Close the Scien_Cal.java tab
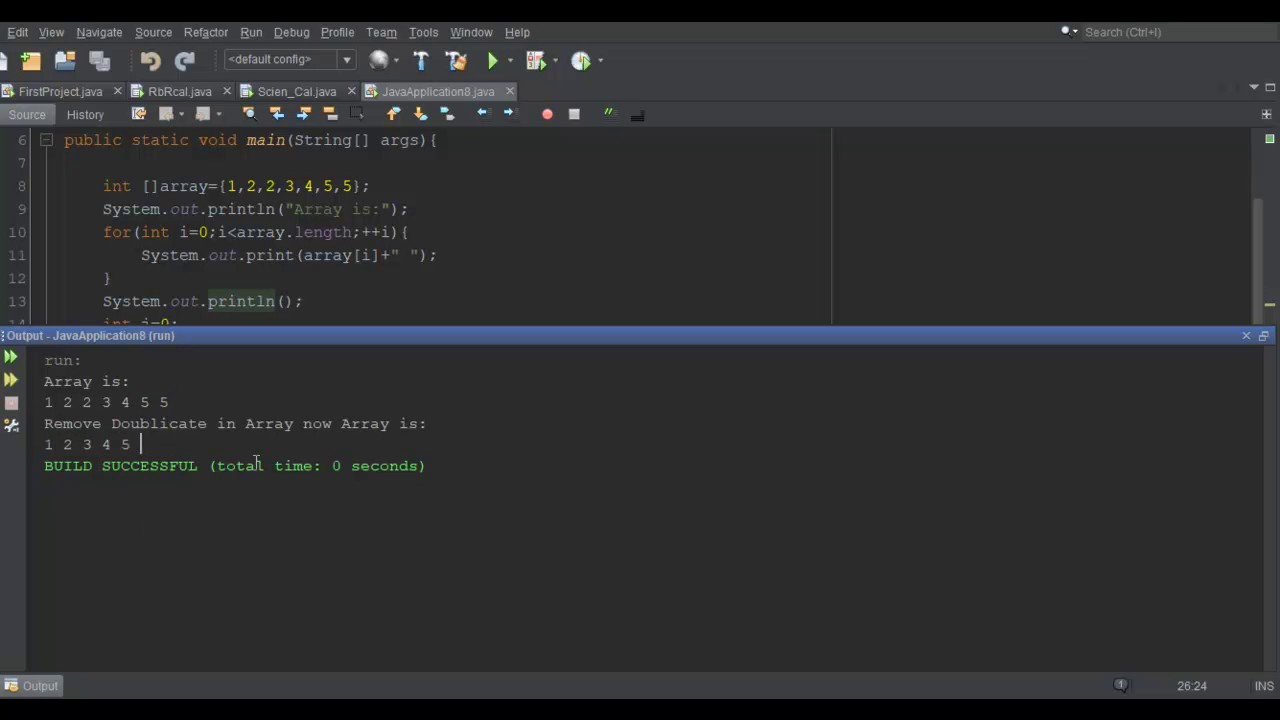1280x720 pixels. tap(351, 91)
